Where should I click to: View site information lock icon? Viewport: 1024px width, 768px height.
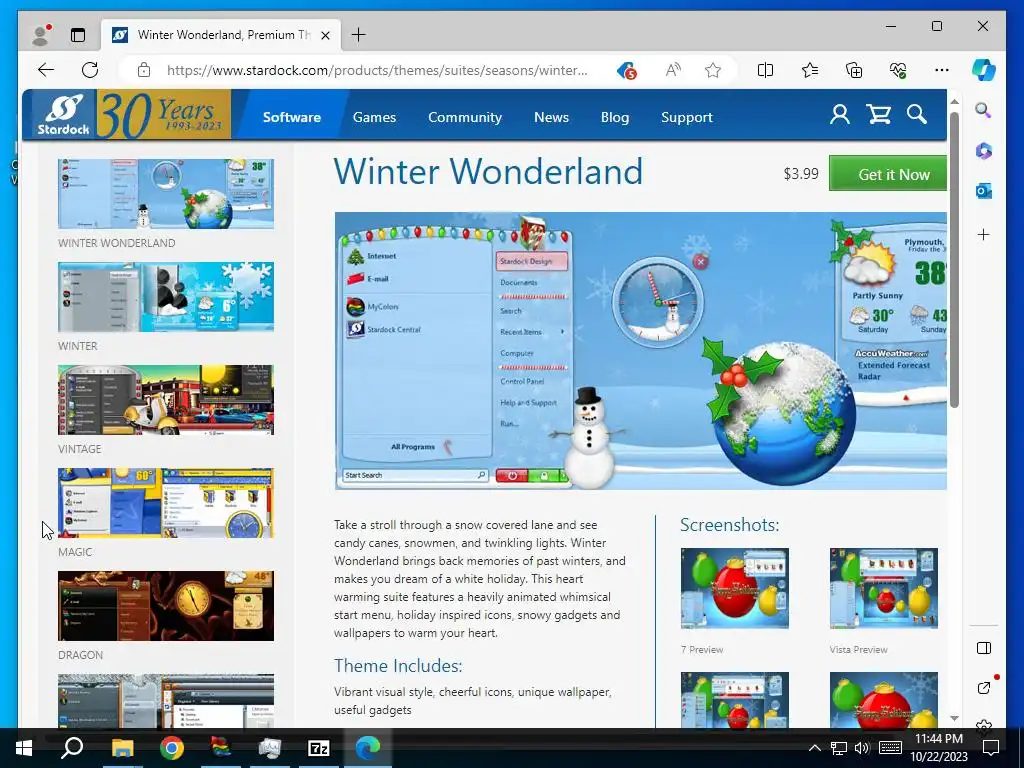point(144,70)
